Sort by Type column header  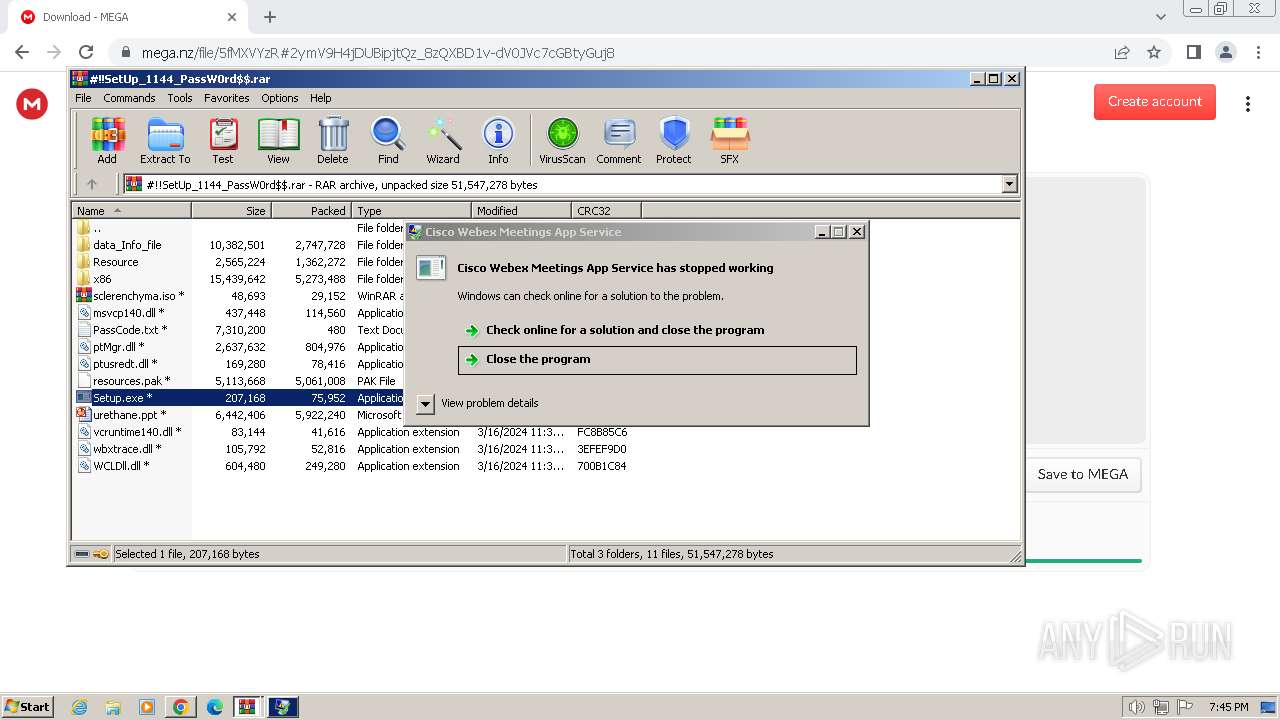click(411, 210)
